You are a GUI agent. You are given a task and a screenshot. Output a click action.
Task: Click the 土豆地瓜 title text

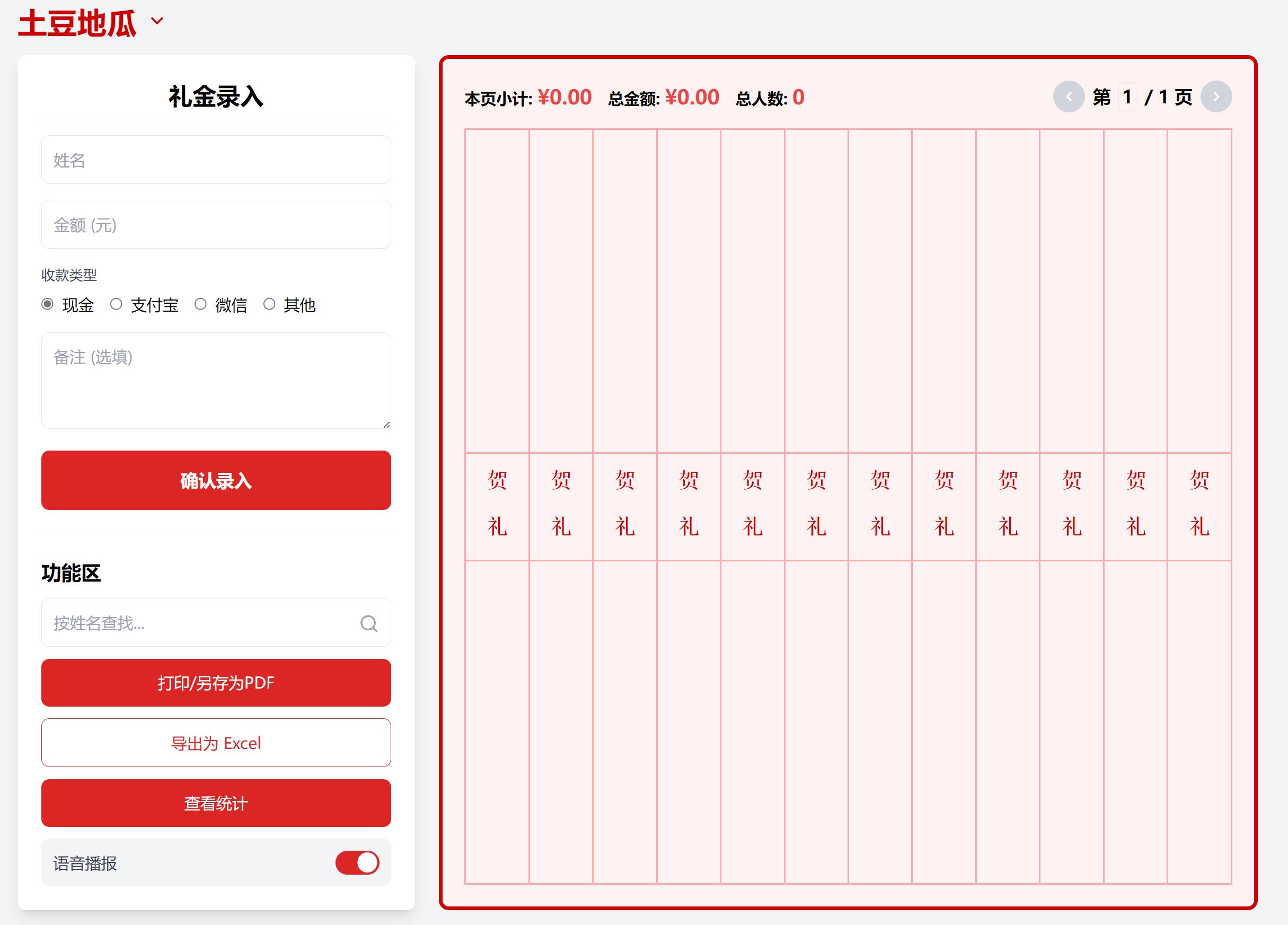coord(77,23)
